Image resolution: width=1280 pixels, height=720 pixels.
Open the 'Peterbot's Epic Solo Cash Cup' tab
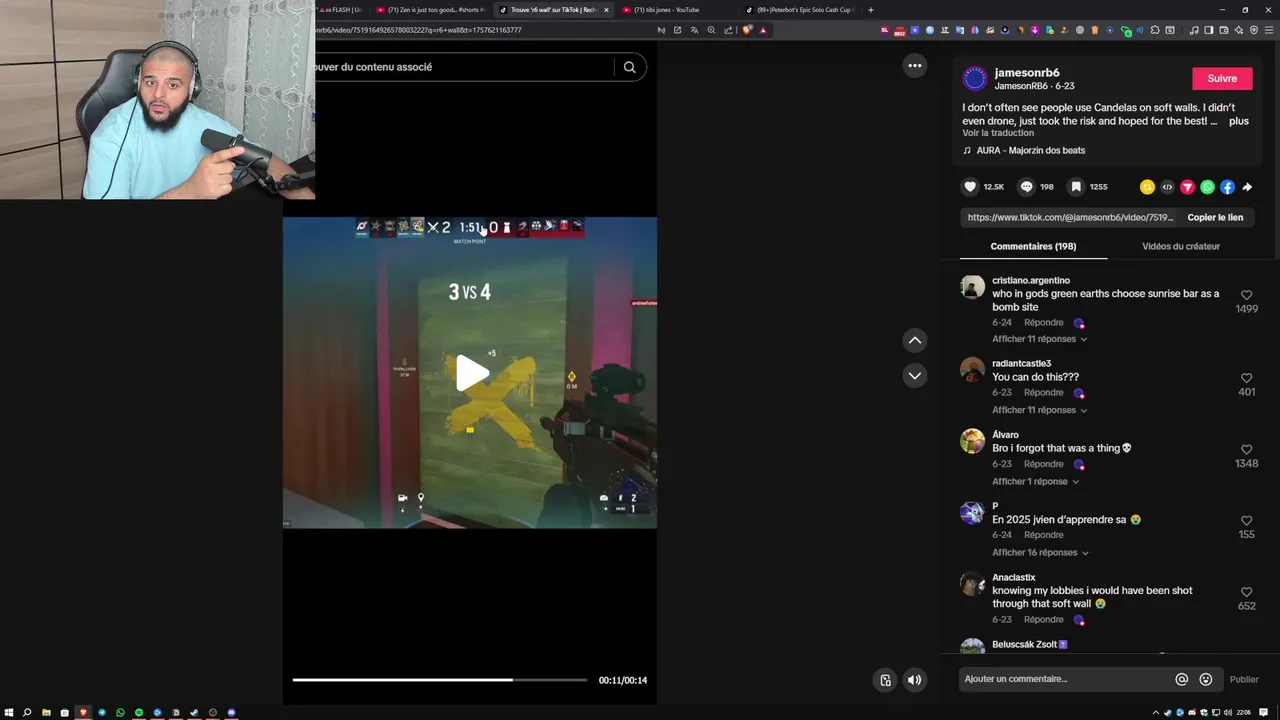tap(800, 10)
